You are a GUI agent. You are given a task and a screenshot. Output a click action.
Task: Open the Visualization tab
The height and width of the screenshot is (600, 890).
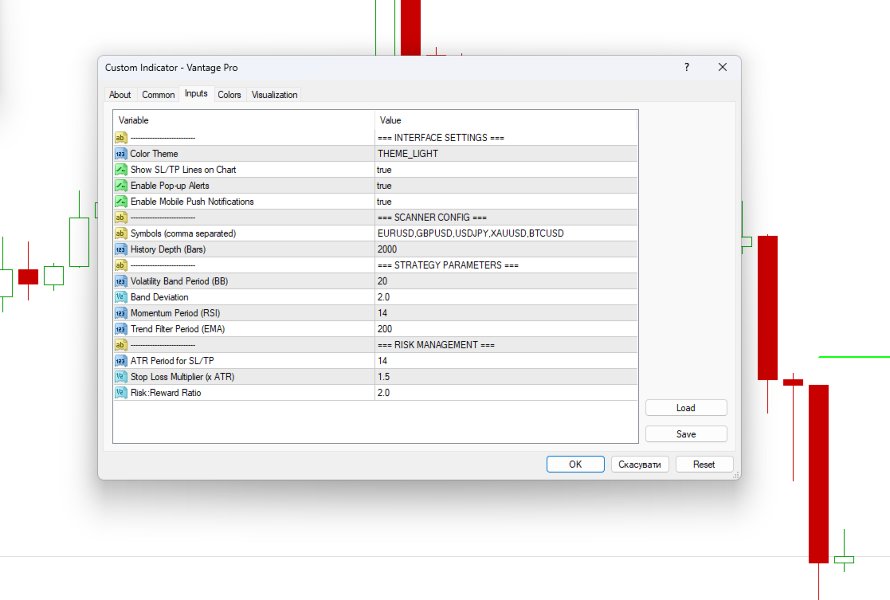tap(274, 94)
